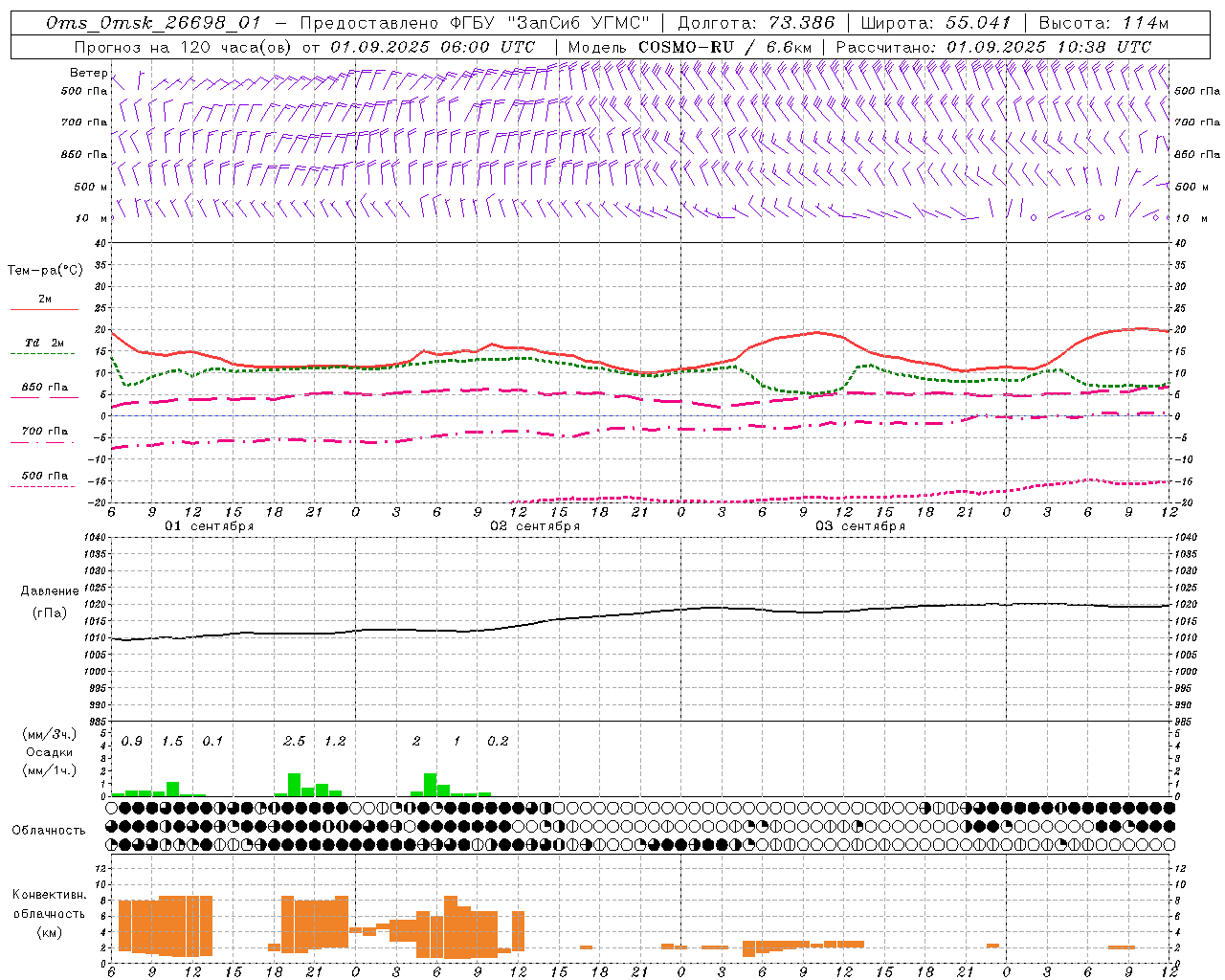This screenshot has height=980, width=1225.
Task: Click the 0.2 three-hour precipitation value
Action: (498, 742)
